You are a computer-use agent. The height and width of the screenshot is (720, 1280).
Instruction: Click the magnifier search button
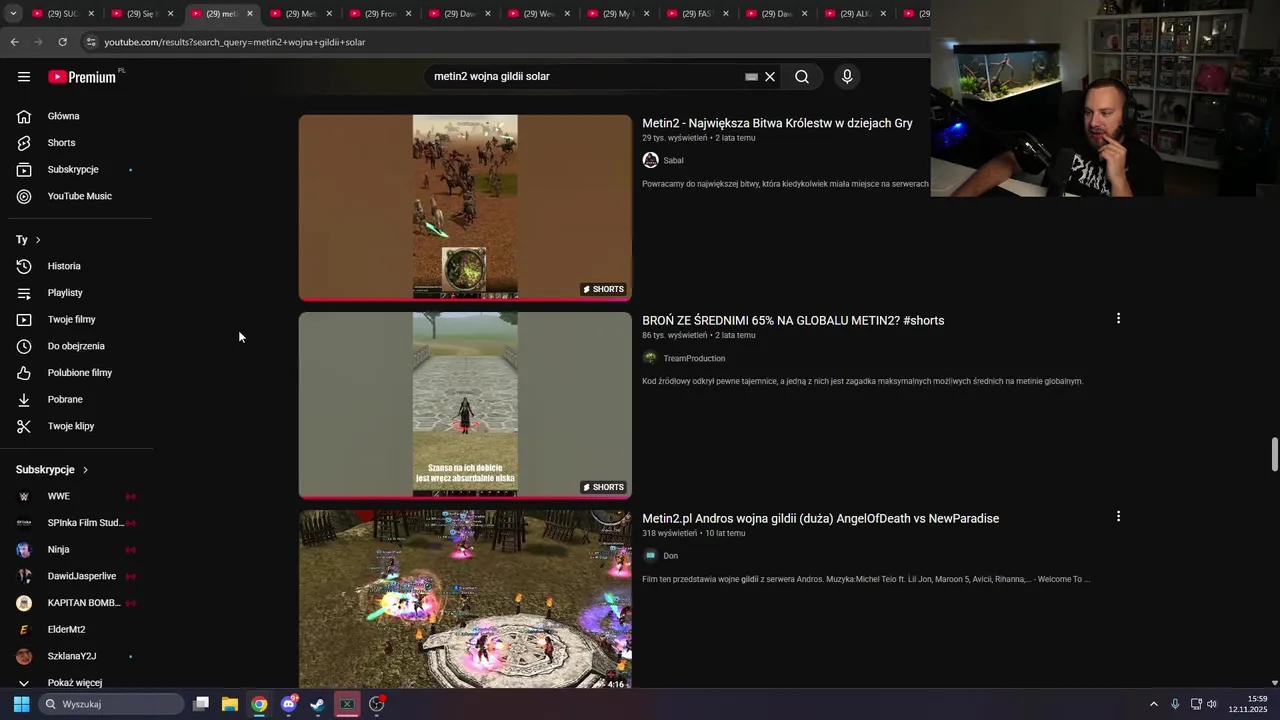tap(802, 77)
